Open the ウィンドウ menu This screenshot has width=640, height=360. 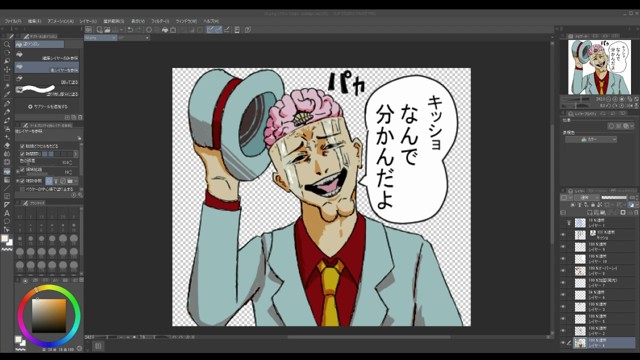[186, 21]
